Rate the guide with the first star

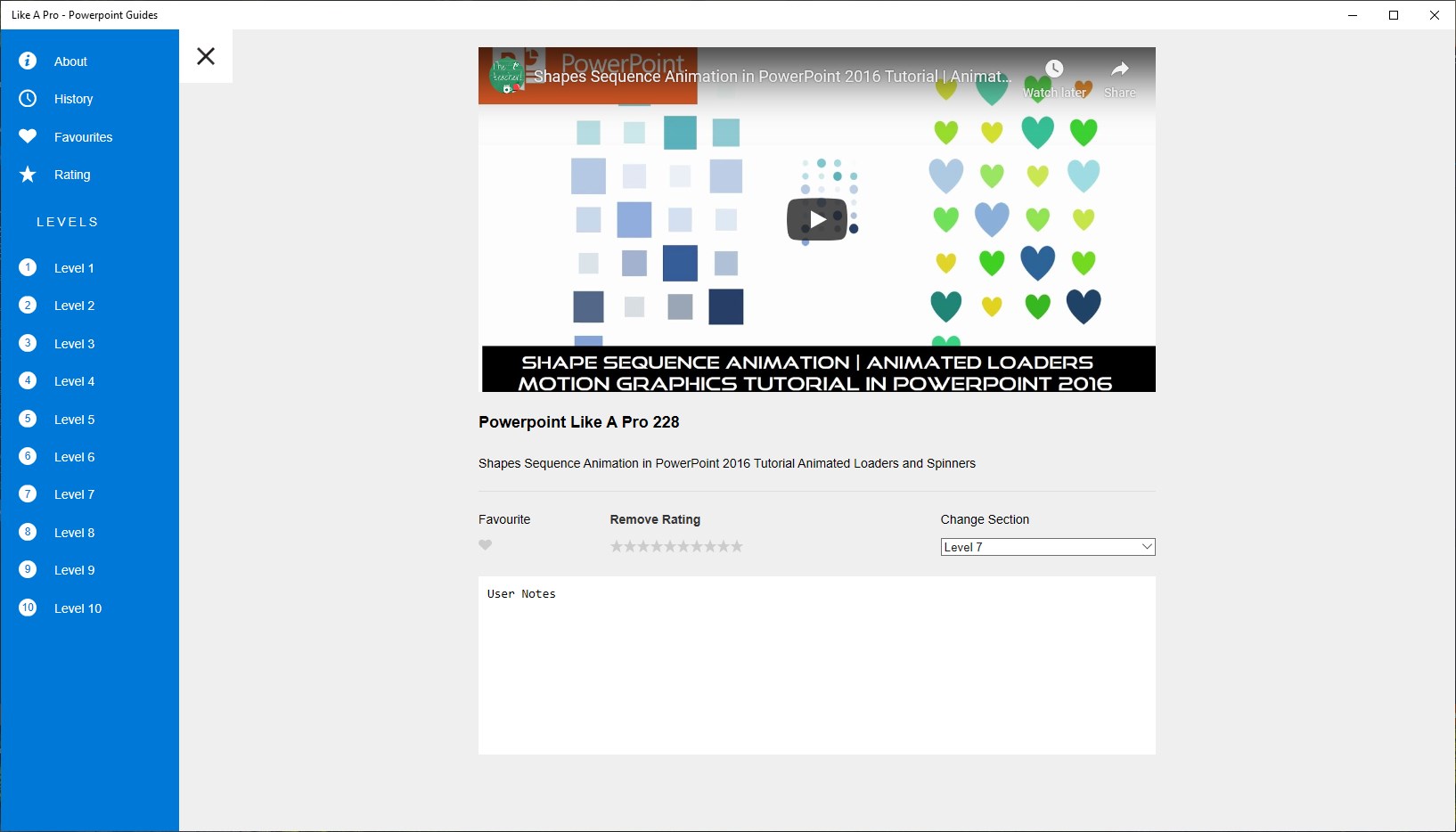point(617,546)
